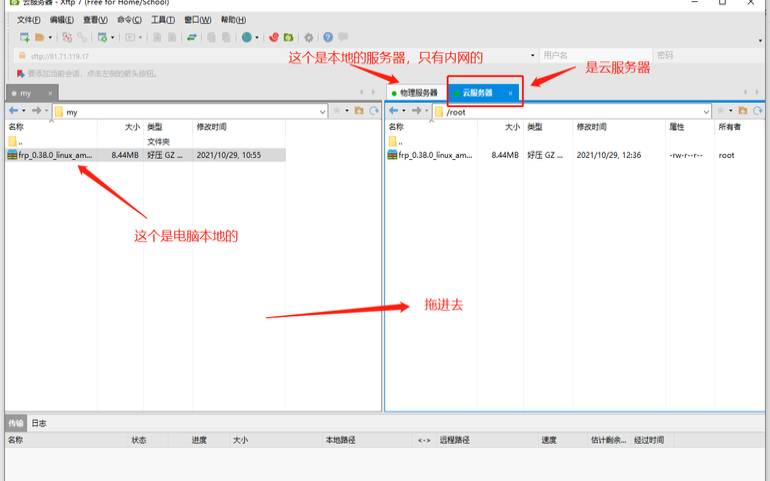The image size is (770, 481).
Task: Click local pane bookmark star icon
Action: (x=337, y=111)
